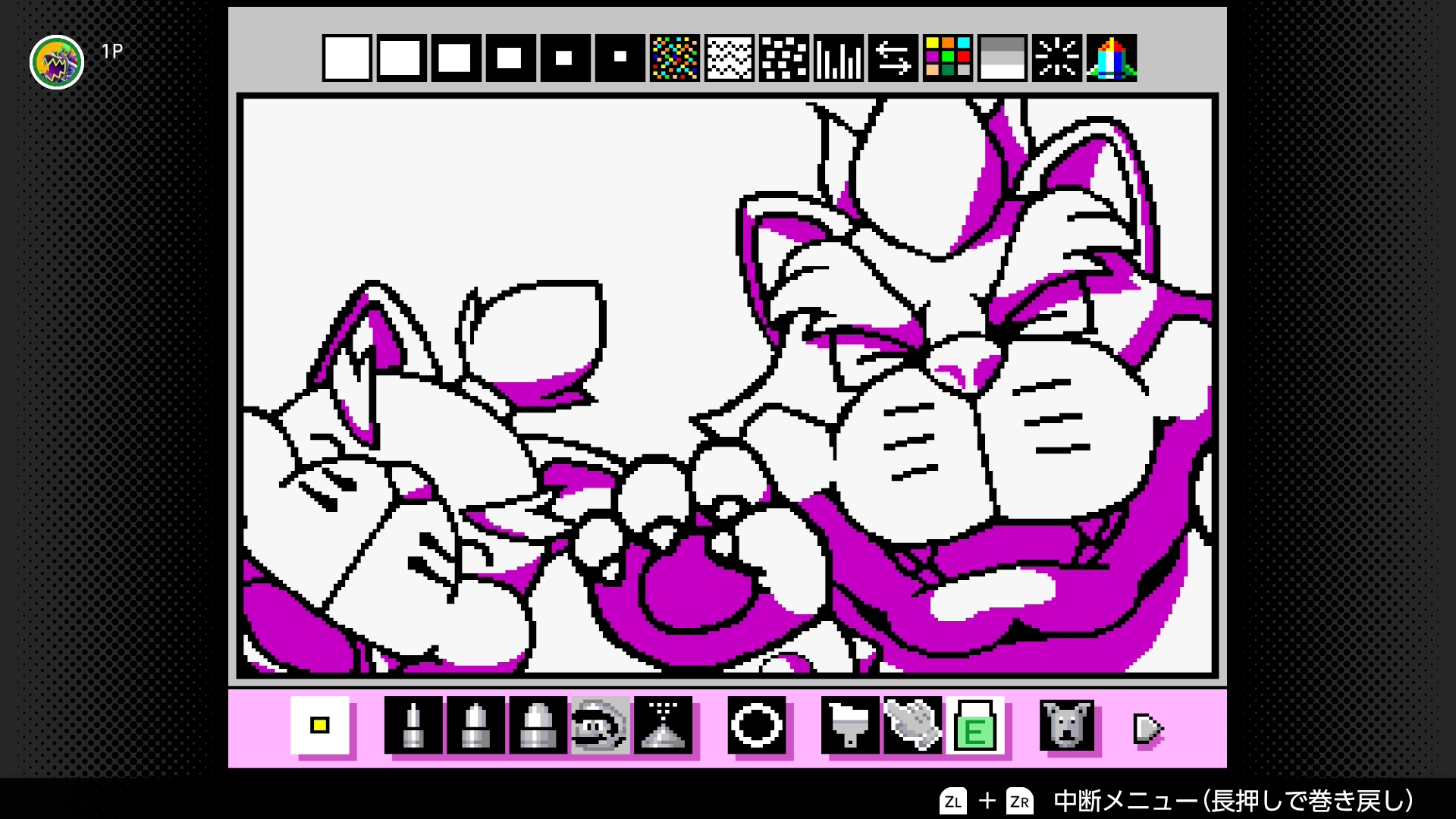1456x819 pixels.
Task: Select the airbrush spray tool
Action: [663, 726]
